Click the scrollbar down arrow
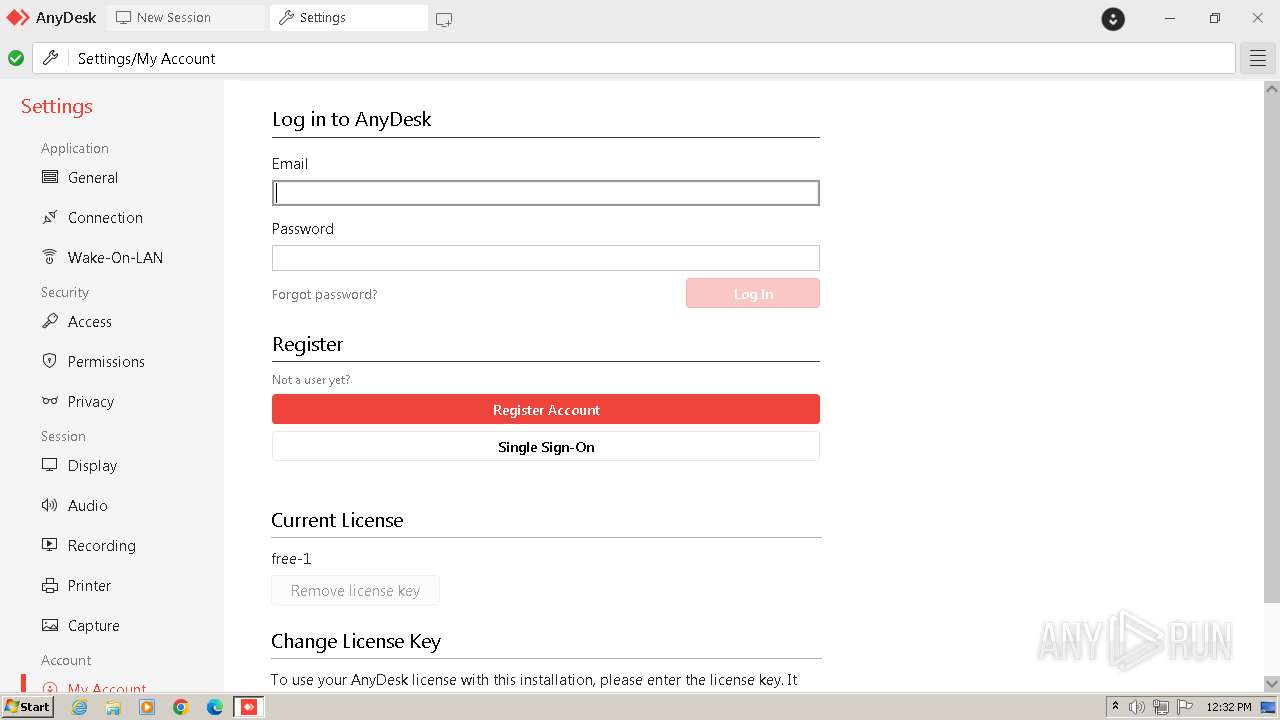 pos(1272,684)
